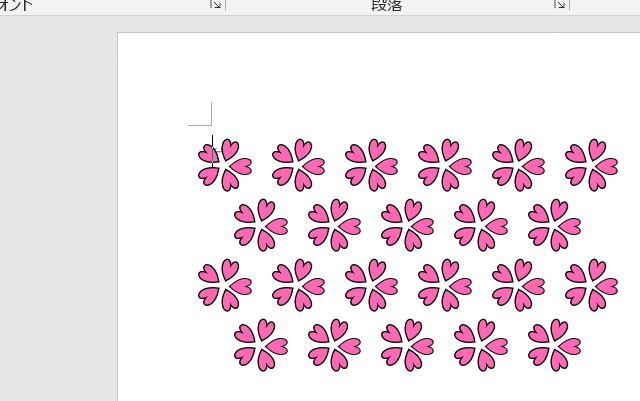Screen dimensions: 640x401
Task: Pick the fifth flower in the top row
Action: [518, 165]
